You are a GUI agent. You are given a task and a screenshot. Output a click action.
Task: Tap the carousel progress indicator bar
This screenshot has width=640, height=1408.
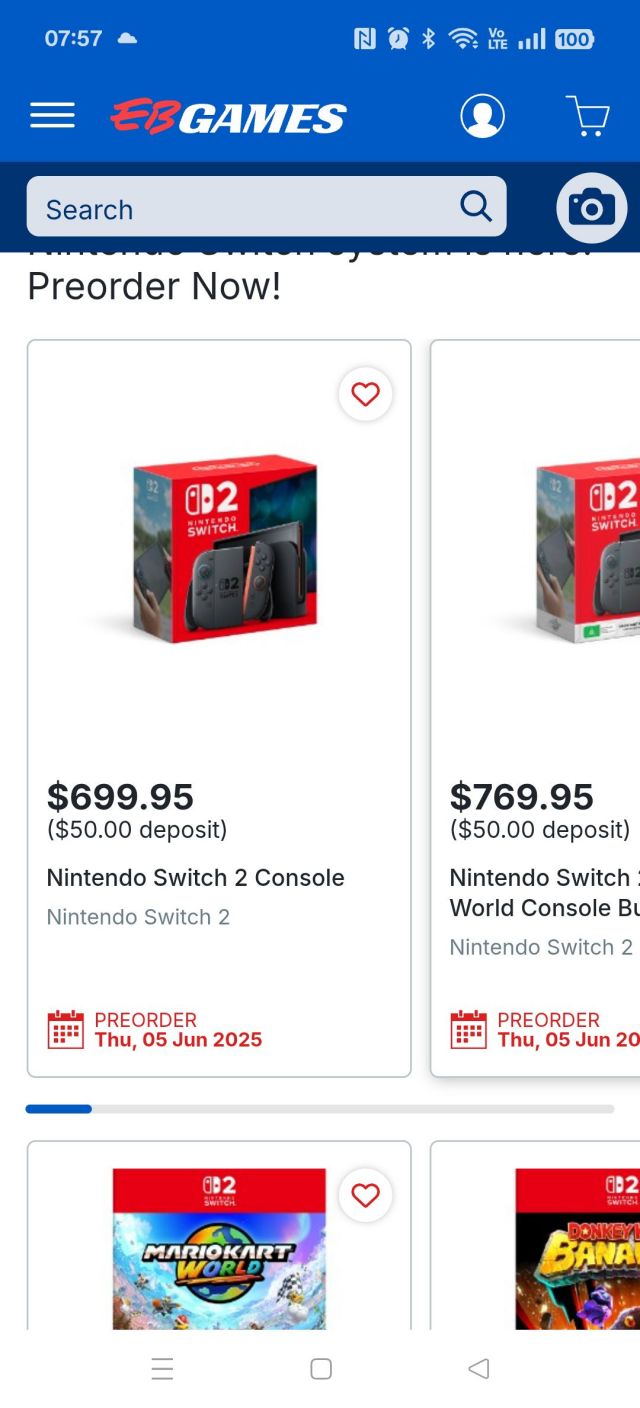click(58, 1109)
